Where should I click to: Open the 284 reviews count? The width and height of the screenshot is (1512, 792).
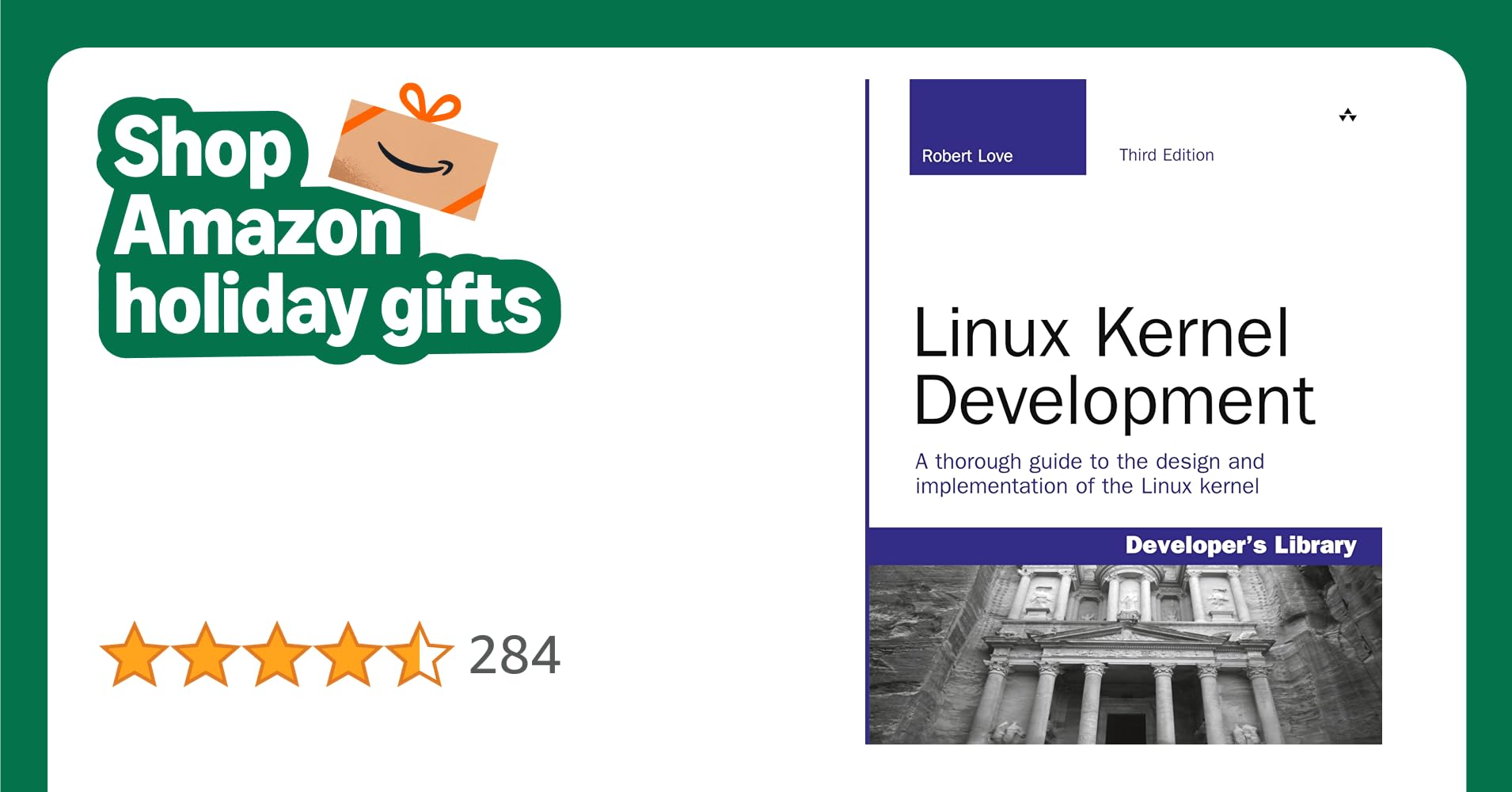click(x=515, y=655)
